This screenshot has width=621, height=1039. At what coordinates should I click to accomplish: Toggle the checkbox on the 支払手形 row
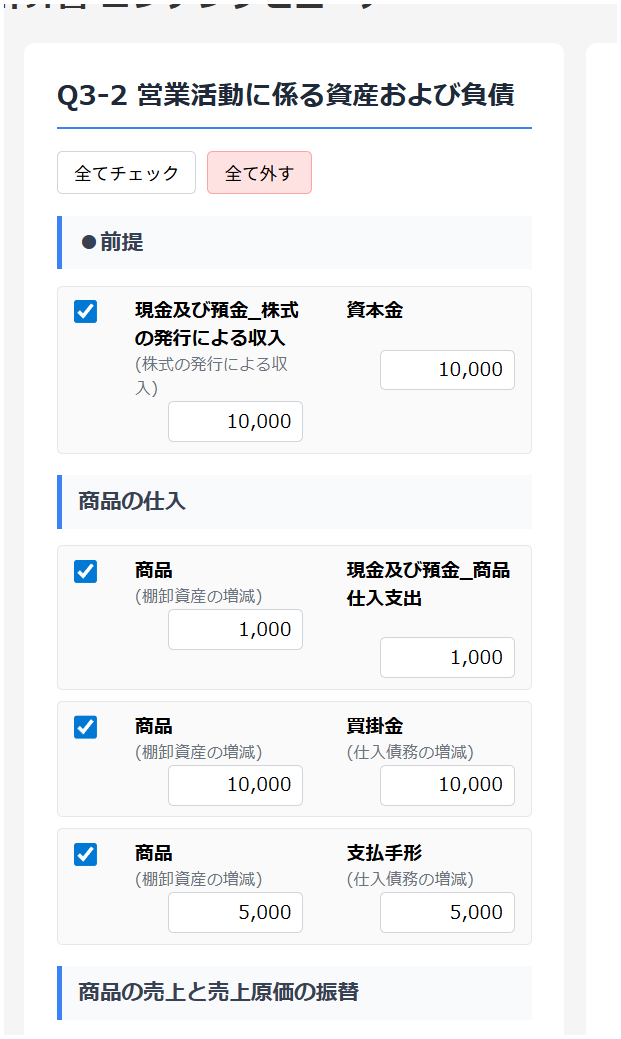[x=86, y=855]
